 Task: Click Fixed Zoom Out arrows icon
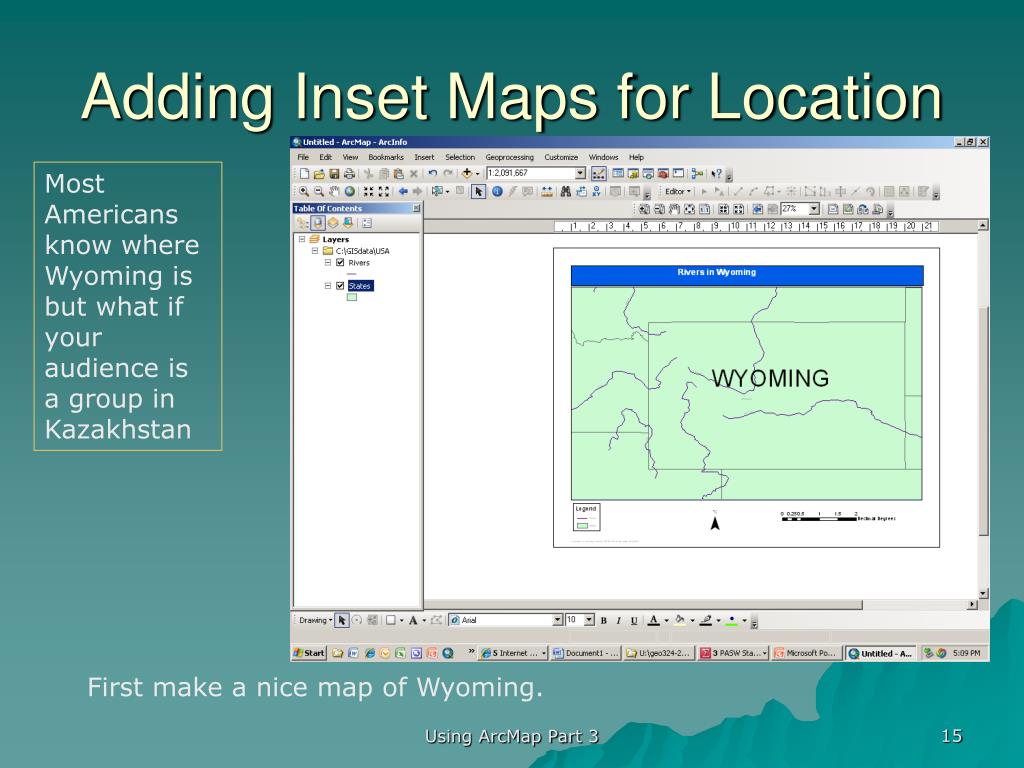pos(384,191)
